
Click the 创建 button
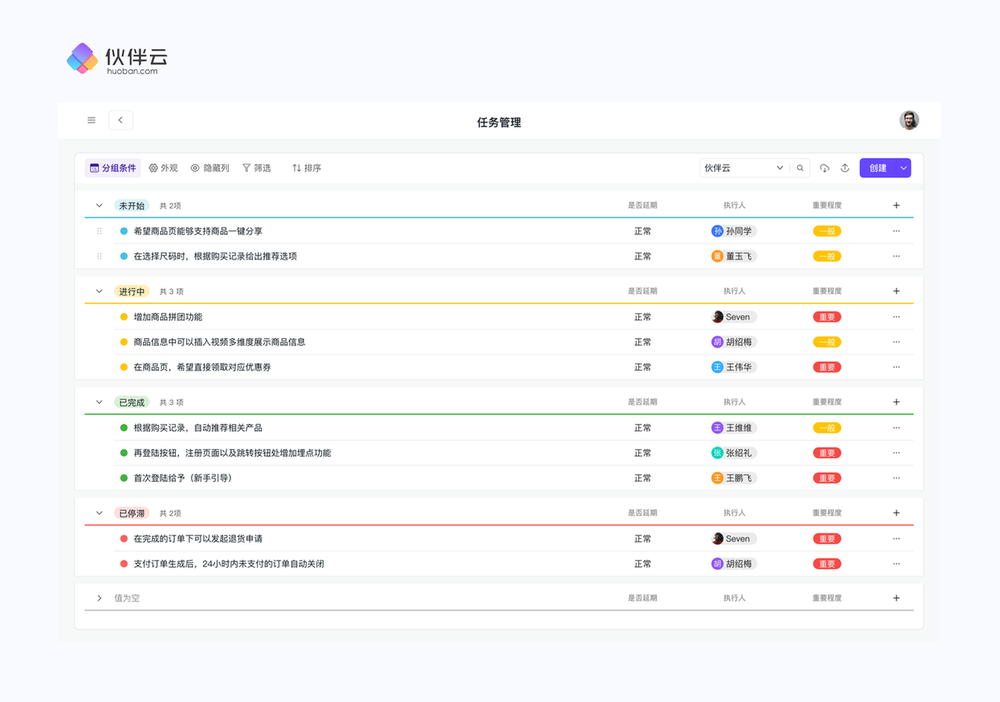877,168
